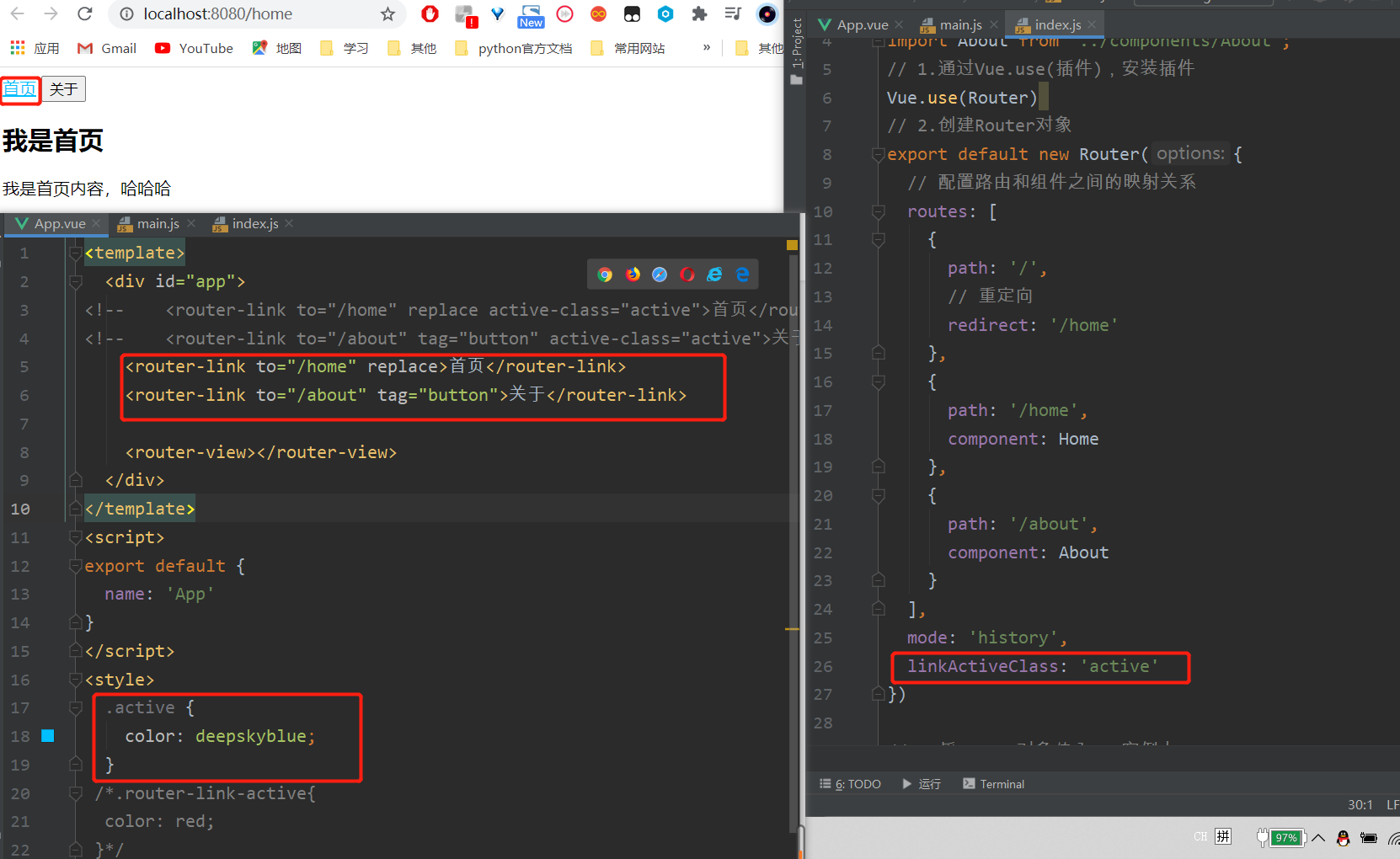Open the 常用网站 bookmark folder

[628, 48]
